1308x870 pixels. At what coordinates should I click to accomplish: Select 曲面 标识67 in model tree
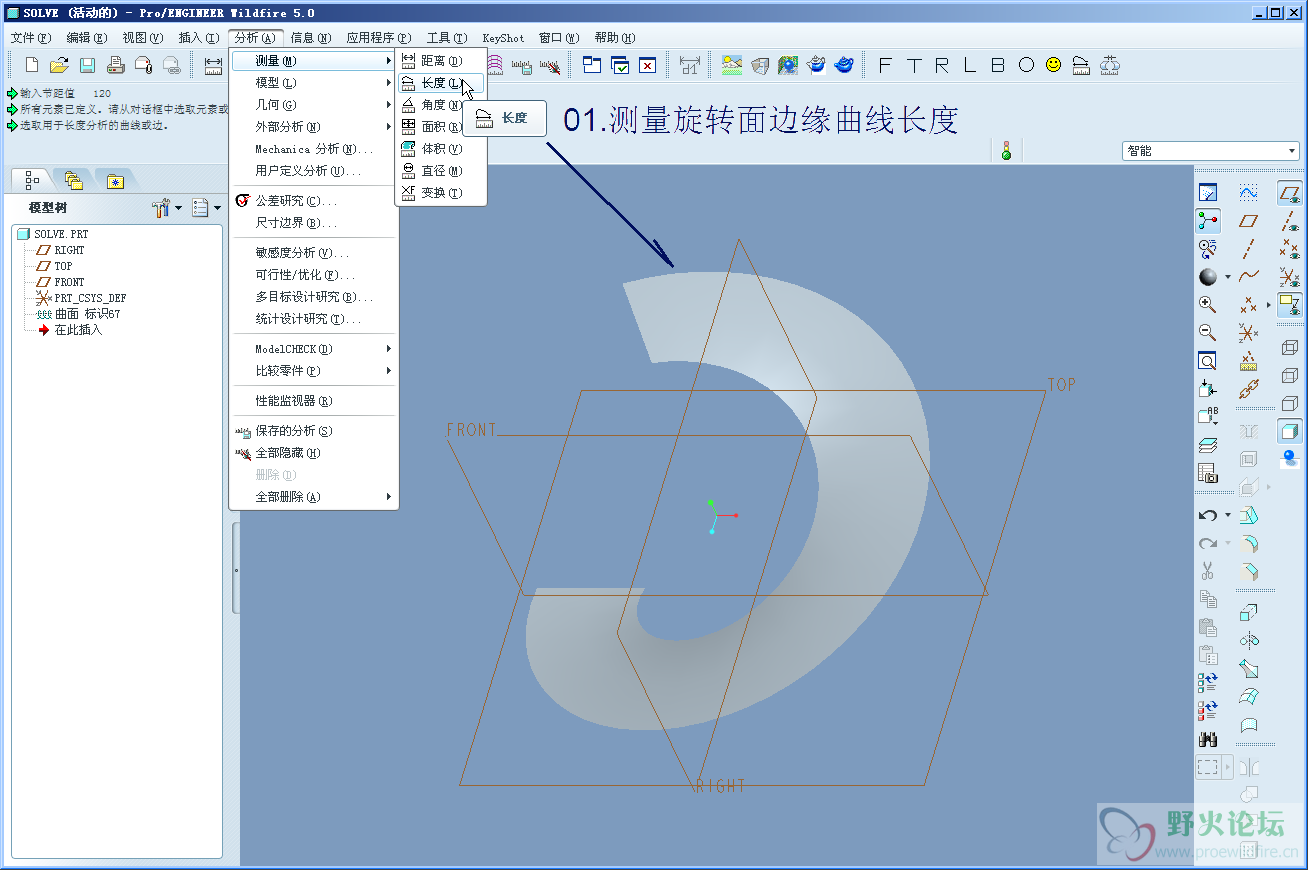tap(87, 314)
